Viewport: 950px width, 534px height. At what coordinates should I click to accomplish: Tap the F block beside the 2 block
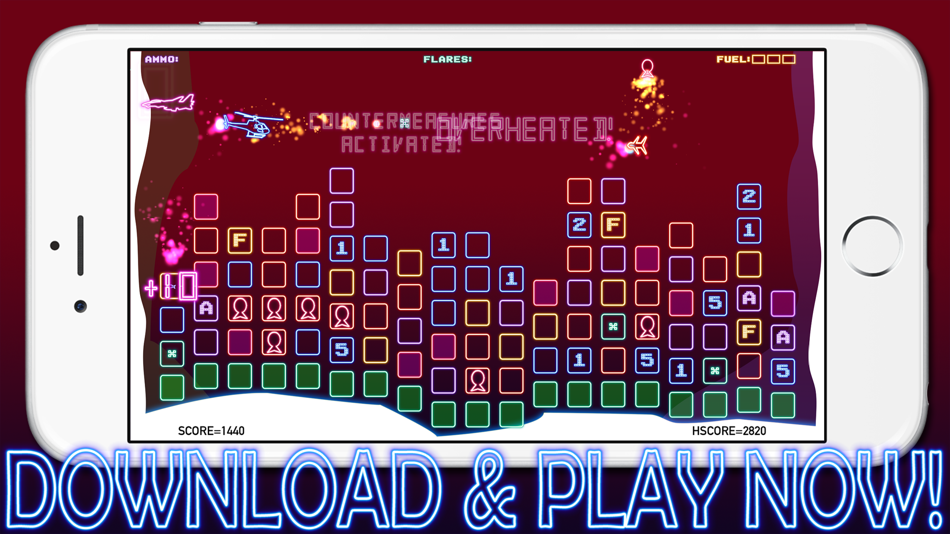pos(613,225)
